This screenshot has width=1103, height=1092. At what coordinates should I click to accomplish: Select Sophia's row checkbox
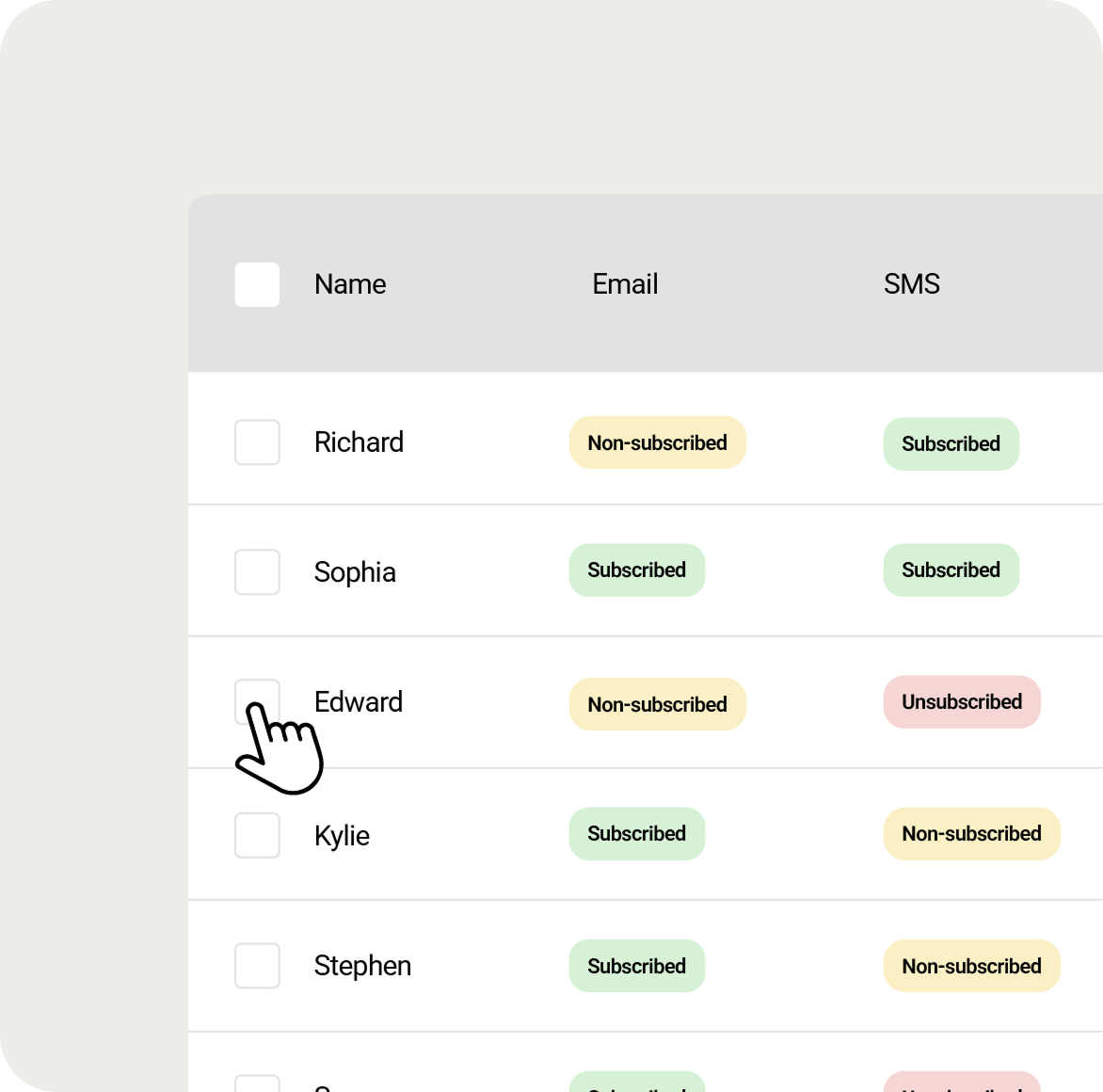tap(257, 572)
